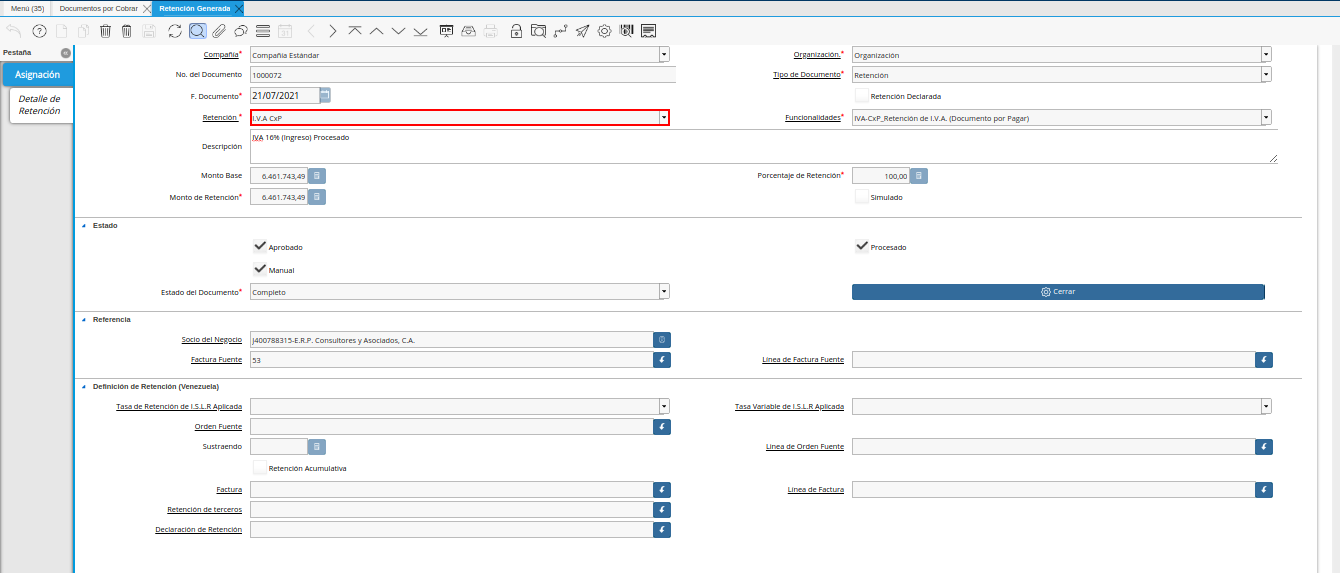Open the Active Workflows icon

click(560, 31)
